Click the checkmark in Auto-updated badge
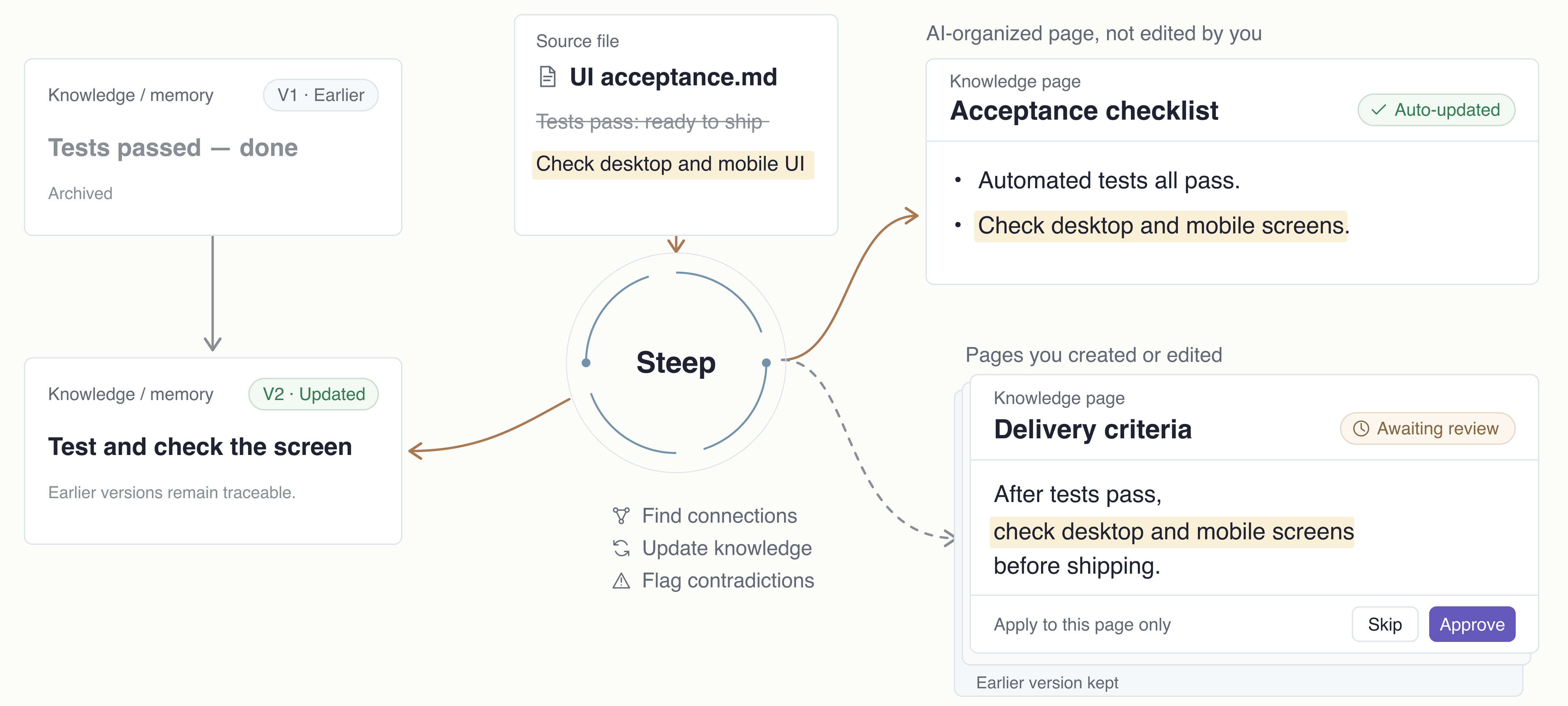This screenshot has width=1568, height=706. click(1378, 109)
